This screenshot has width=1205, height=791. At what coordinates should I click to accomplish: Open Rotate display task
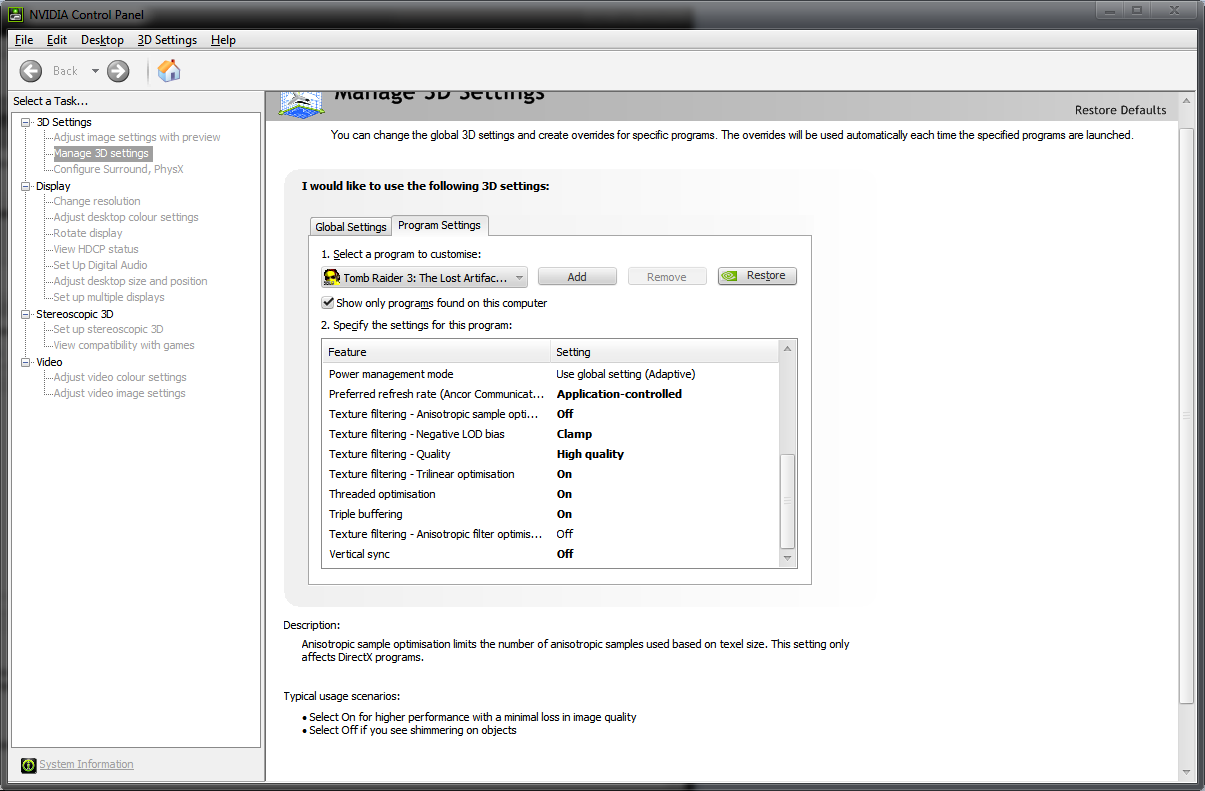click(88, 234)
